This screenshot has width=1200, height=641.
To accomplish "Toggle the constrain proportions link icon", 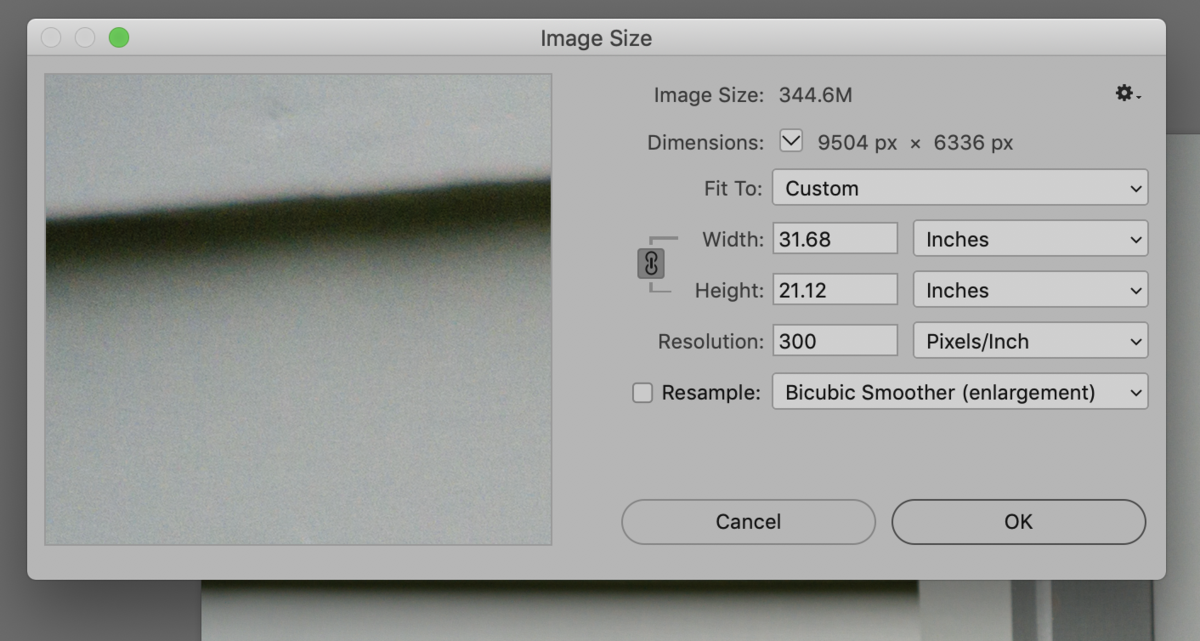I will 651,264.
